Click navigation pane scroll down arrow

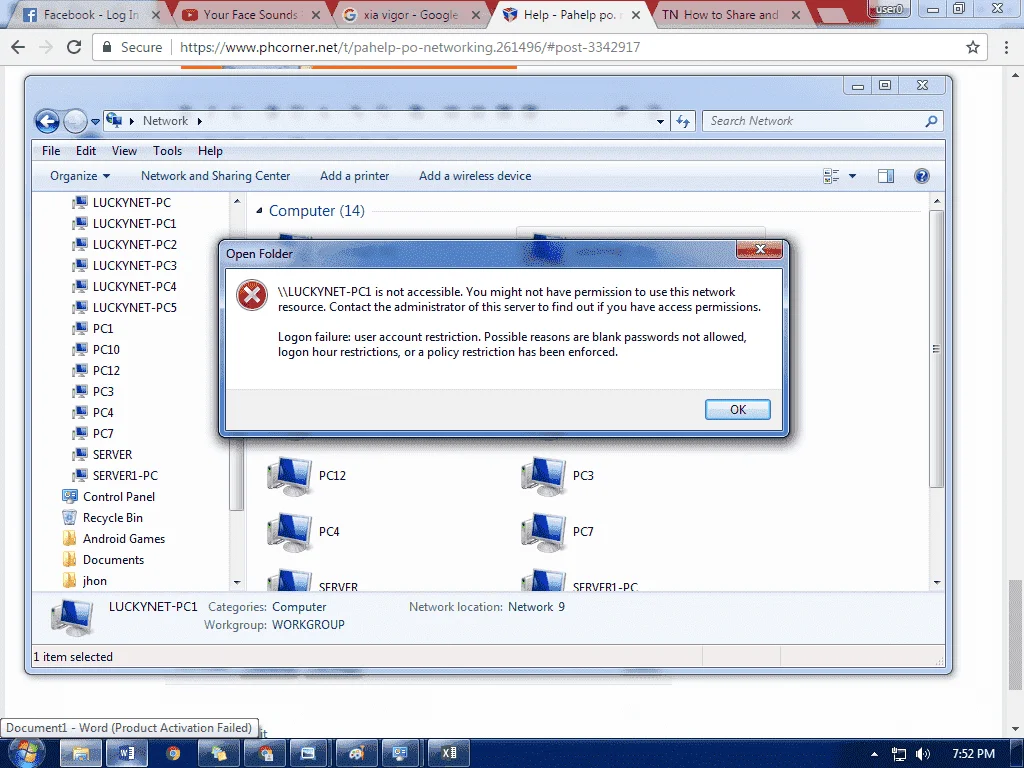click(237, 582)
